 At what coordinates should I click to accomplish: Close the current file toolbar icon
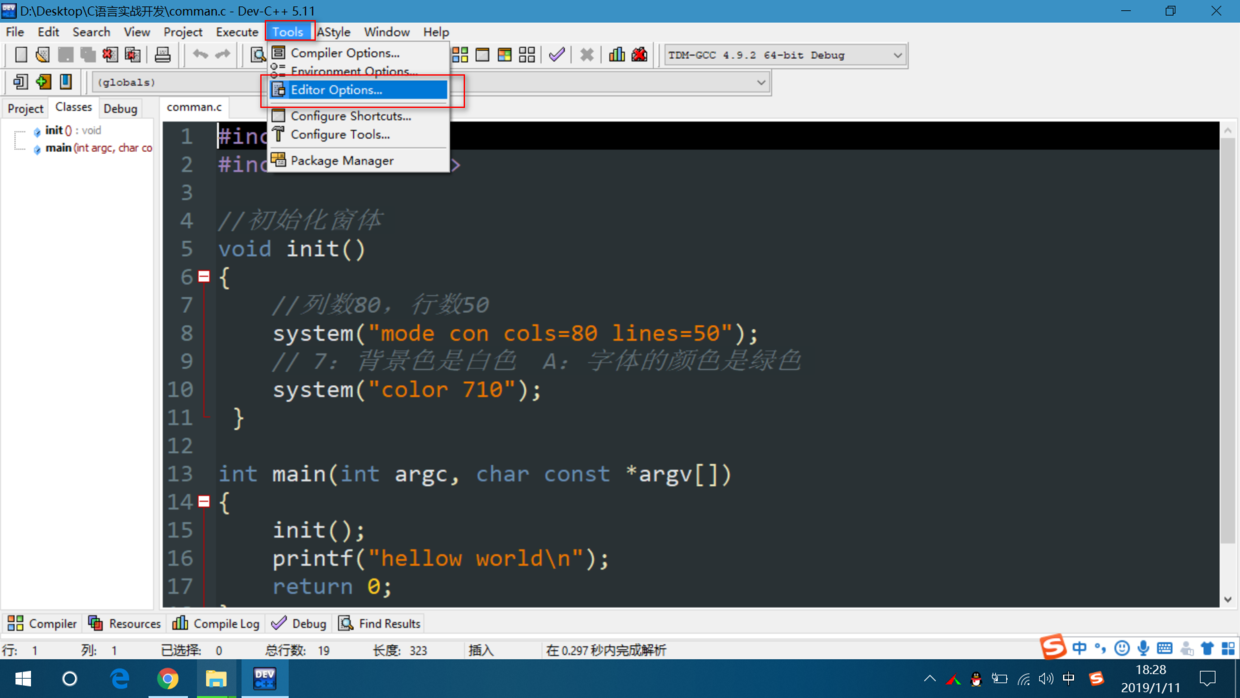click(110, 55)
